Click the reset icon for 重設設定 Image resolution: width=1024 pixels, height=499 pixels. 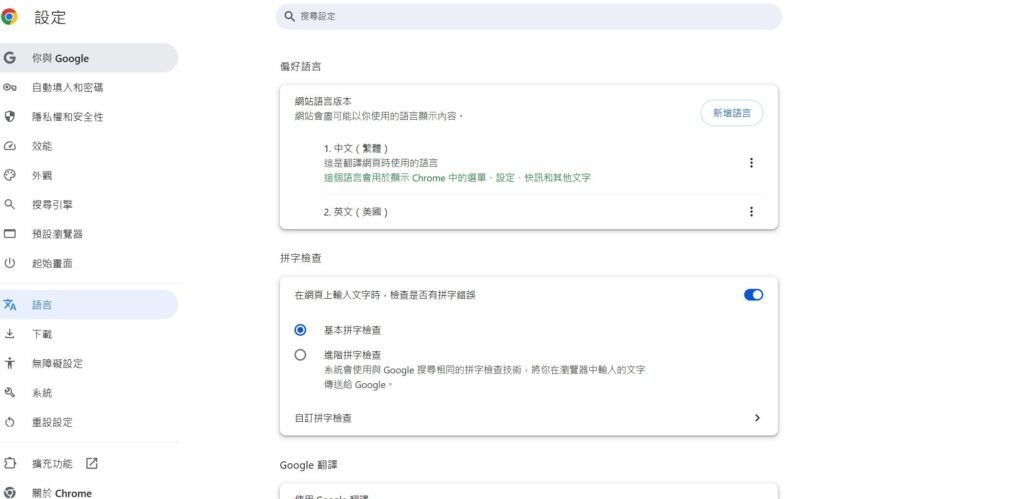pos(9,422)
